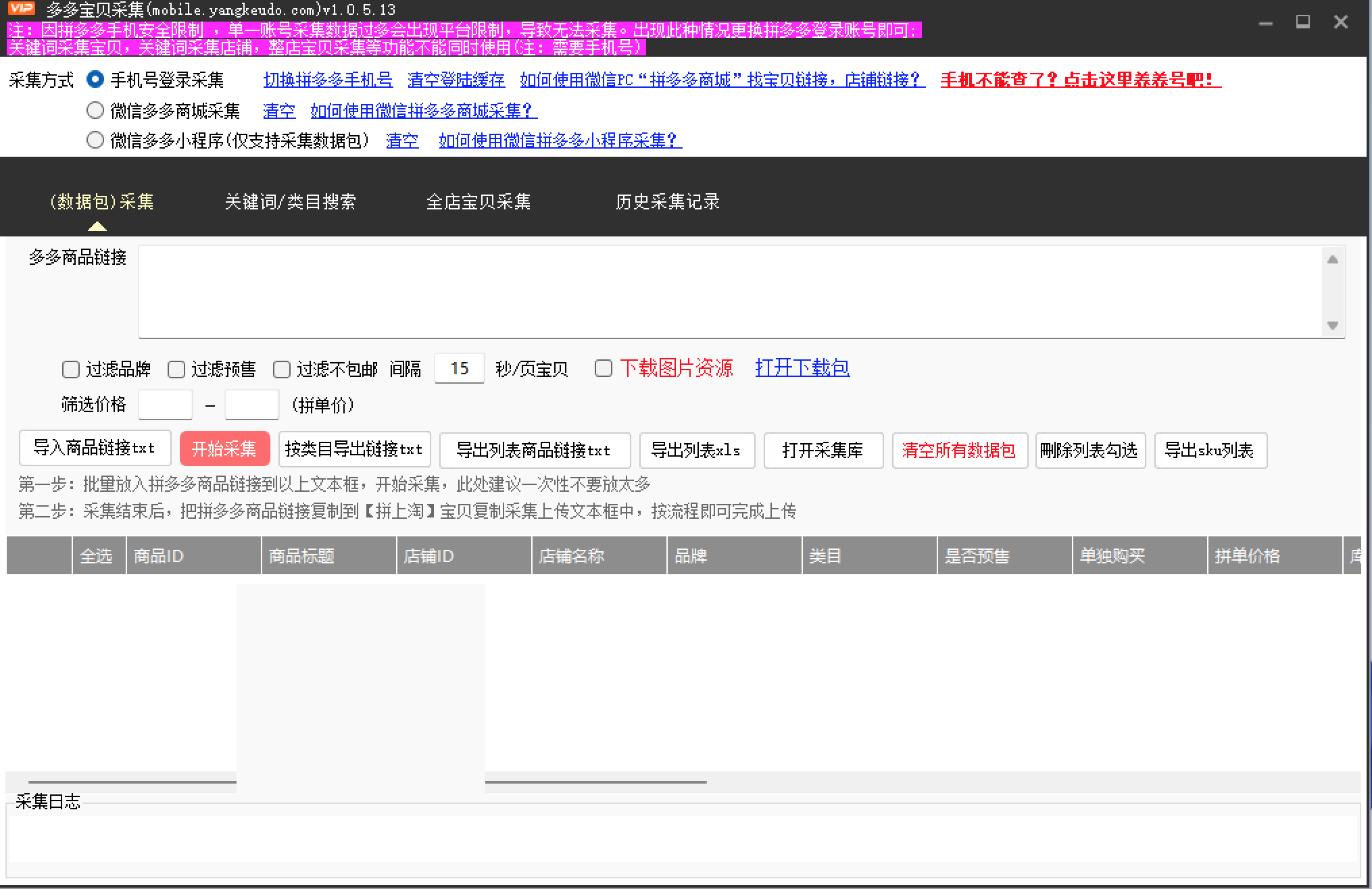Click 导入商品链接txt button
Image resolution: width=1372 pixels, height=889 pixels.
(x=95, y=448)
